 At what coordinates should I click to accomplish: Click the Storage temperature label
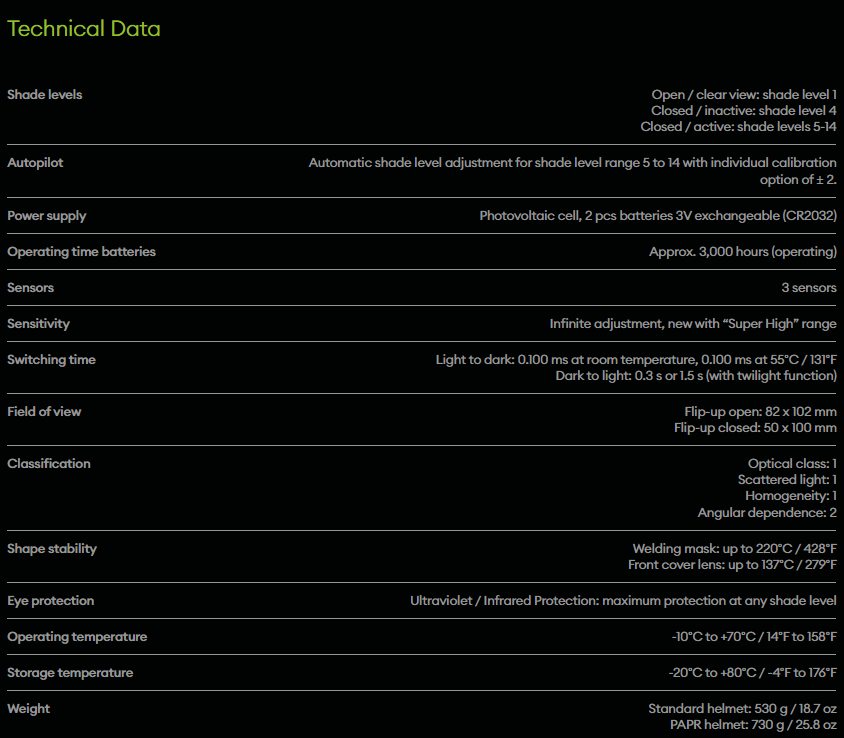click(70, 673)
